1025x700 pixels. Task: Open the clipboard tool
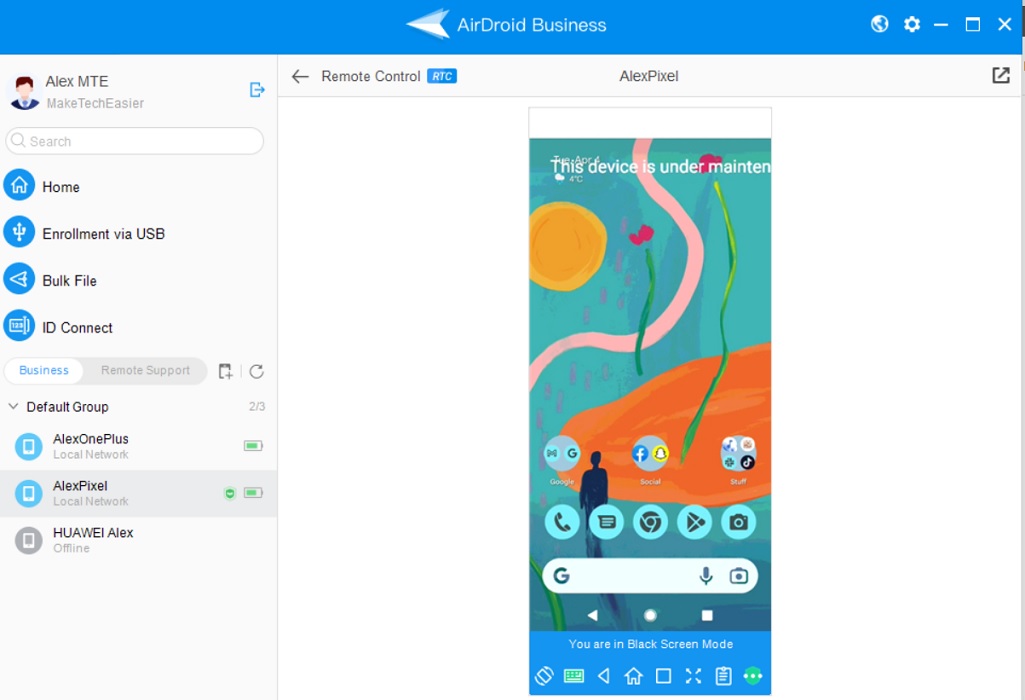[x=723, y=676]
